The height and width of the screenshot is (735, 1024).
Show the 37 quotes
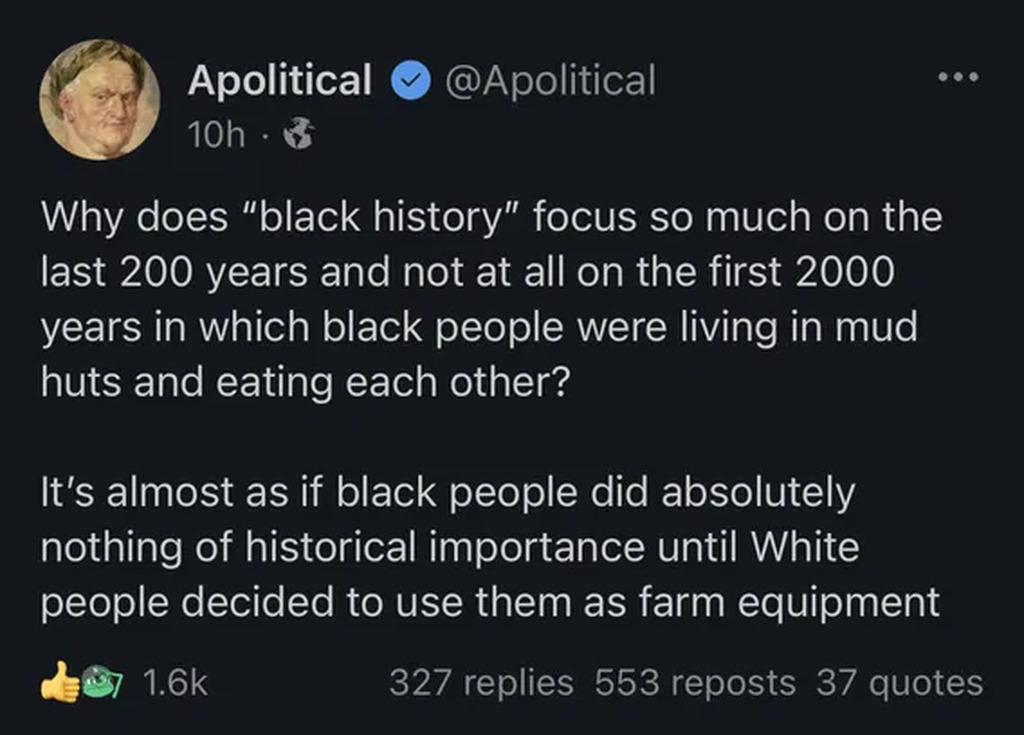[x=899, y=683]
